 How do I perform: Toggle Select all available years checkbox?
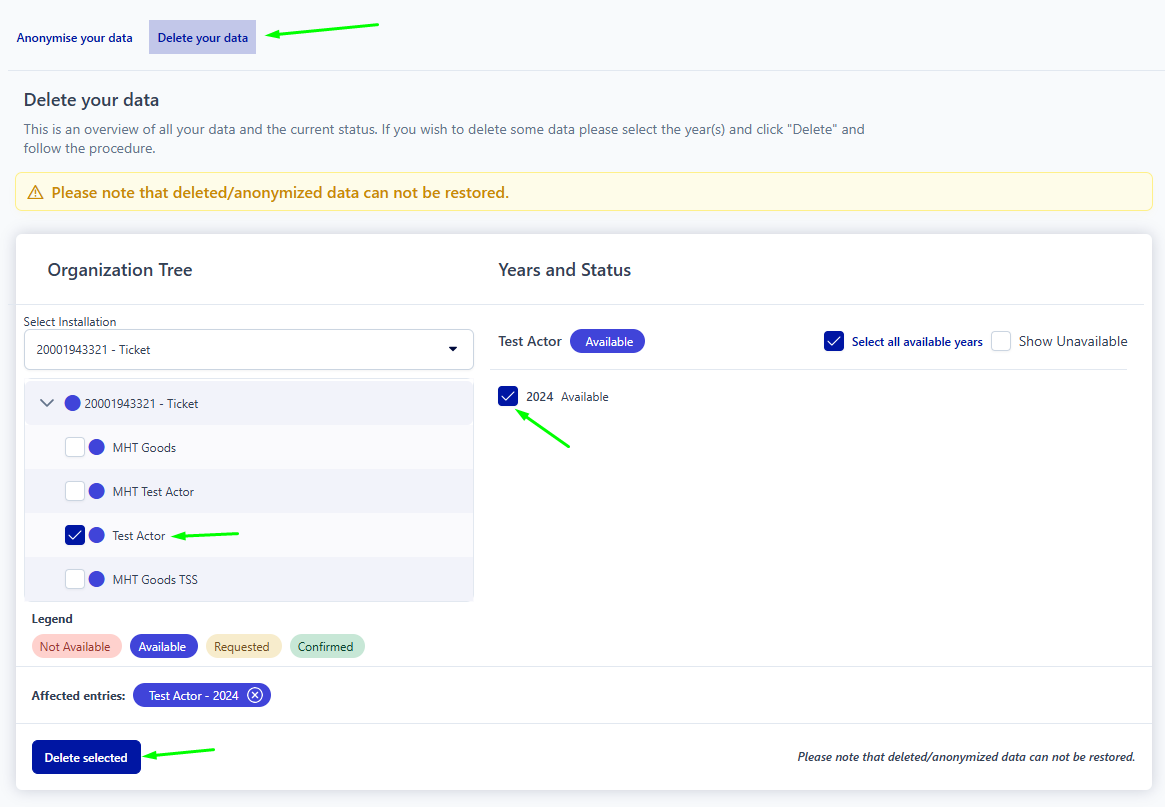pyautogui.click(x=834, y=341)
